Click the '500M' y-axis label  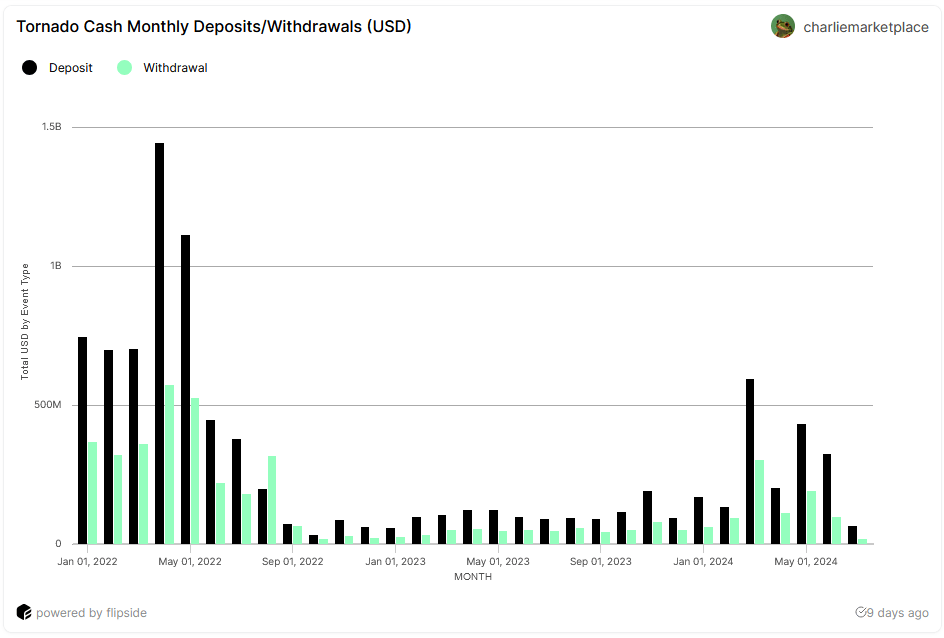coord(48,404)
